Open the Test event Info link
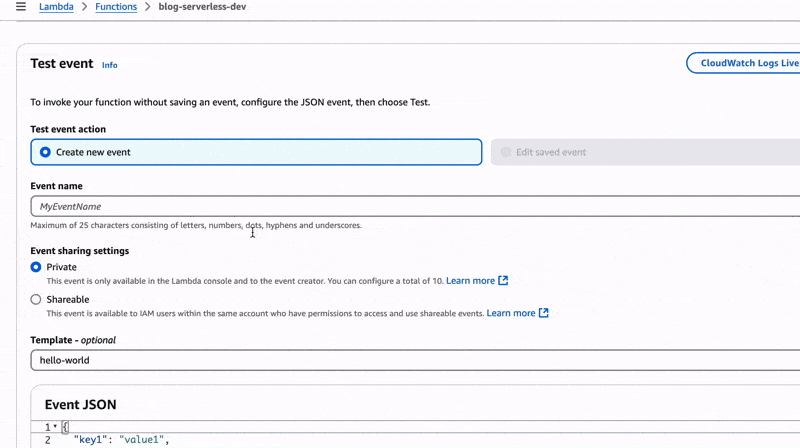 pos(109,65)
